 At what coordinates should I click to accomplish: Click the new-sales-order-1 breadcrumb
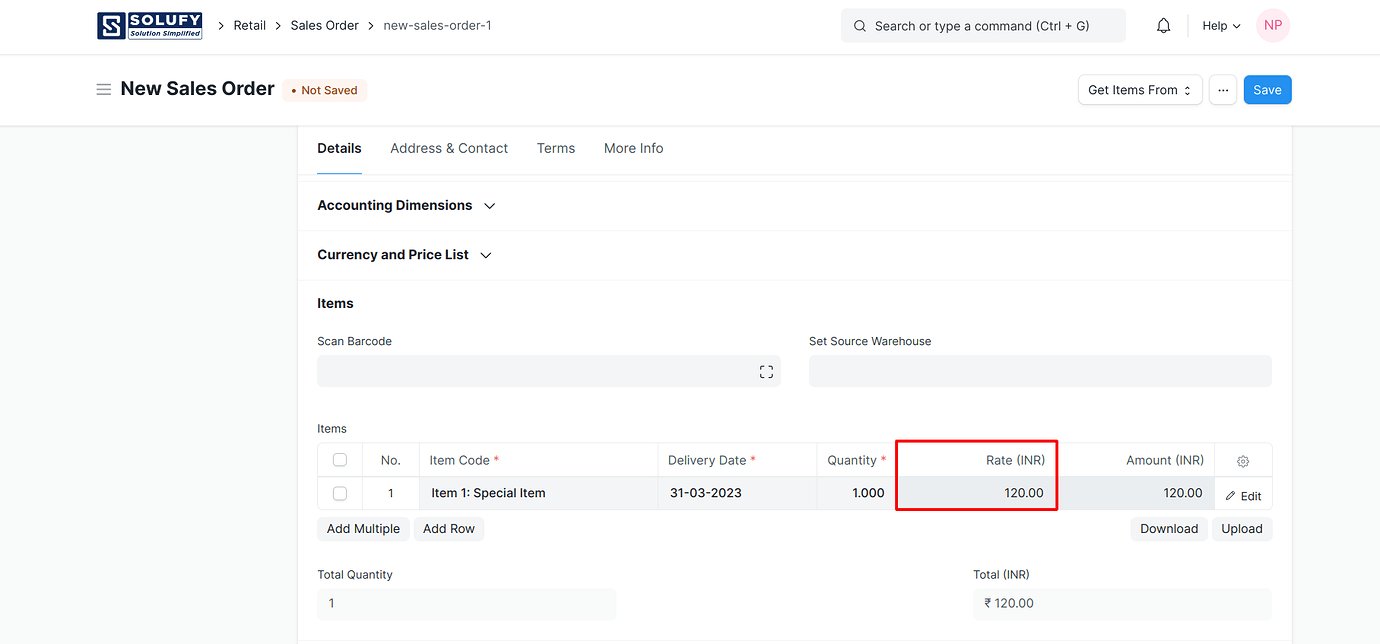(x=437, y=26)
